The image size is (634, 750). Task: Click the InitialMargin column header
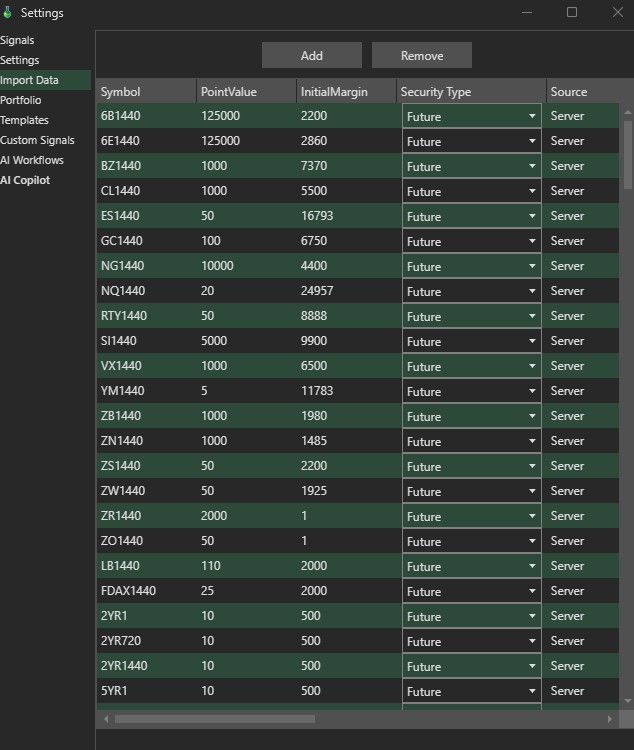tap(346, 91)
